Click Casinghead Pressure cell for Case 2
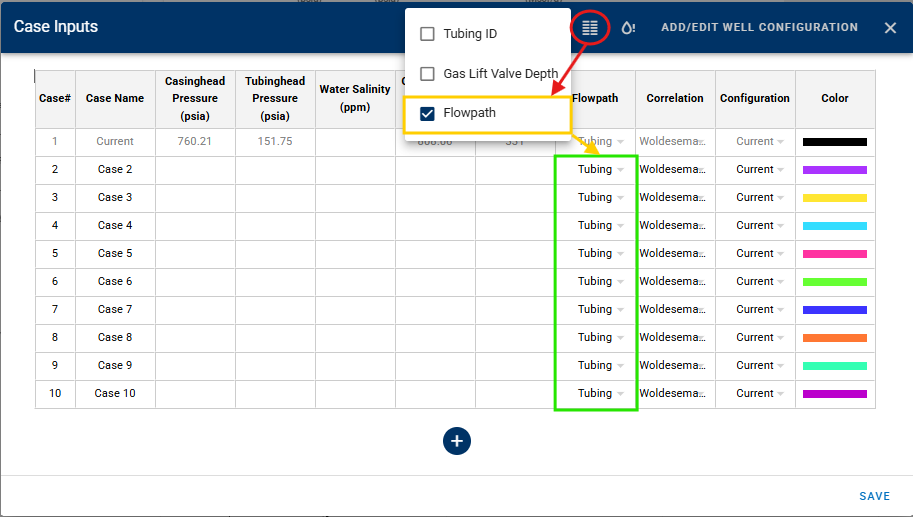The height and width of the screenshot is (517, 913). click(195, 169)
